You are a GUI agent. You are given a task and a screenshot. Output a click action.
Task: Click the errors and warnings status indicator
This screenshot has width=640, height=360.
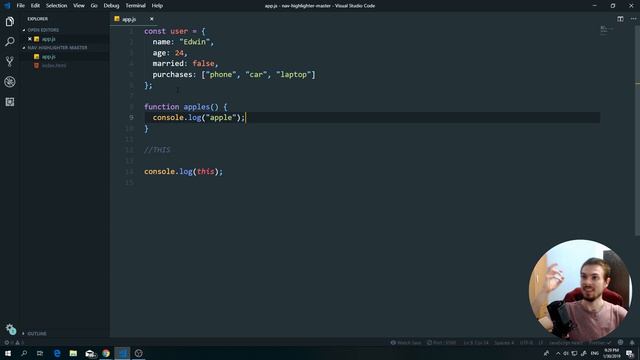[x=13, y=343]
